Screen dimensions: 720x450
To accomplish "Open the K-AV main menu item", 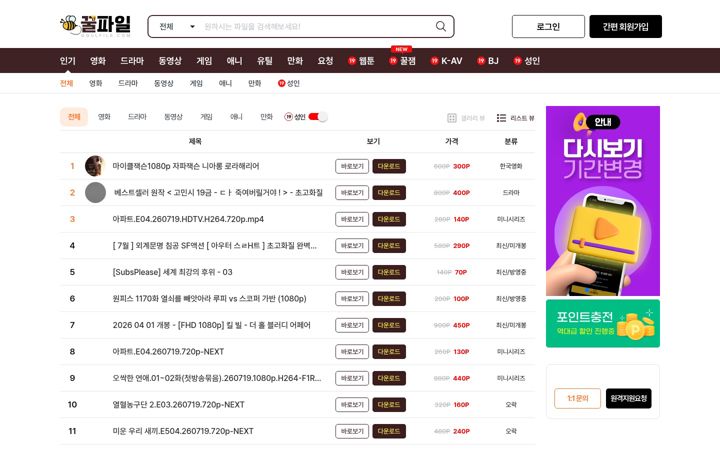I will 446,61.
